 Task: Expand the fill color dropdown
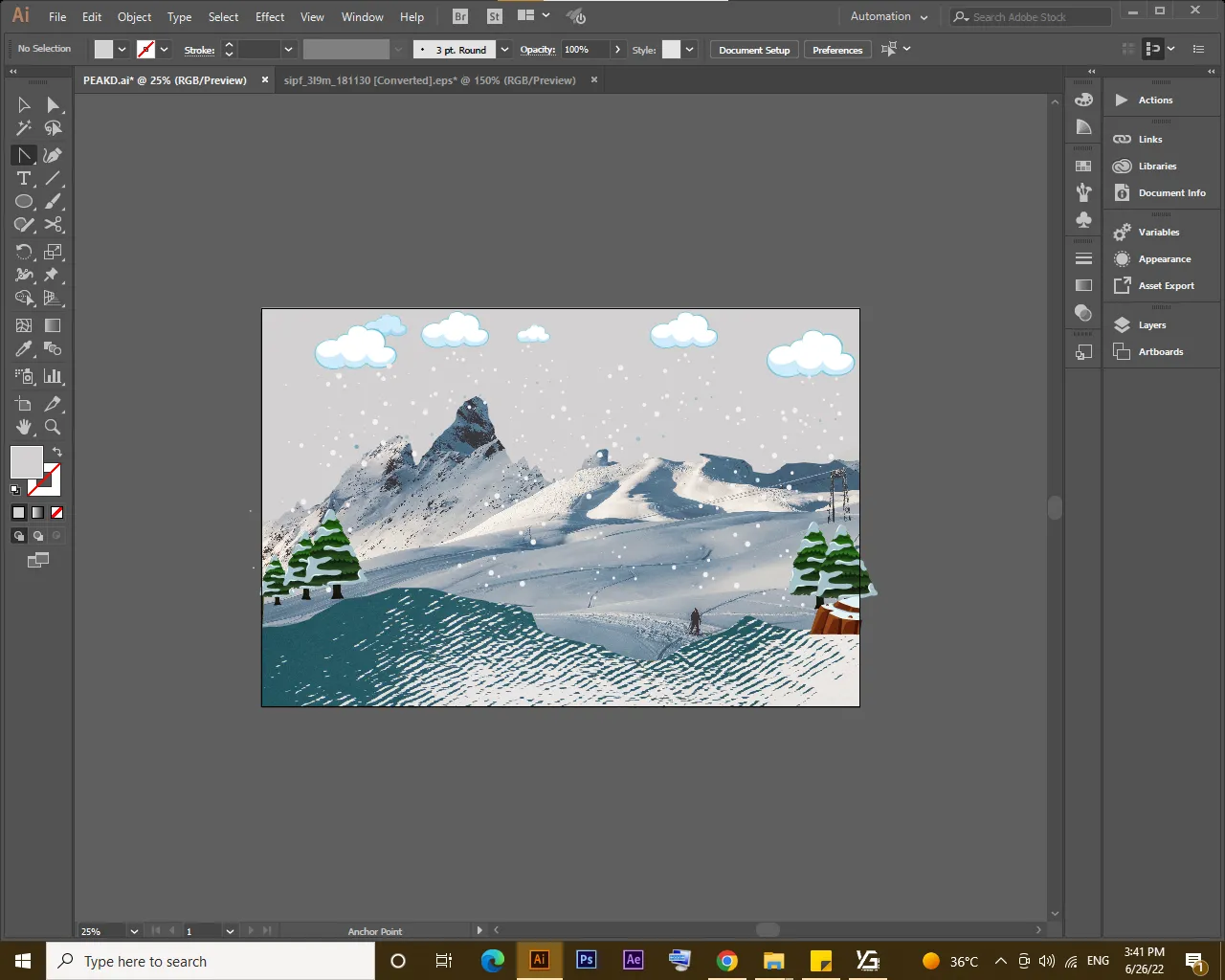click(x=122, y=49)
